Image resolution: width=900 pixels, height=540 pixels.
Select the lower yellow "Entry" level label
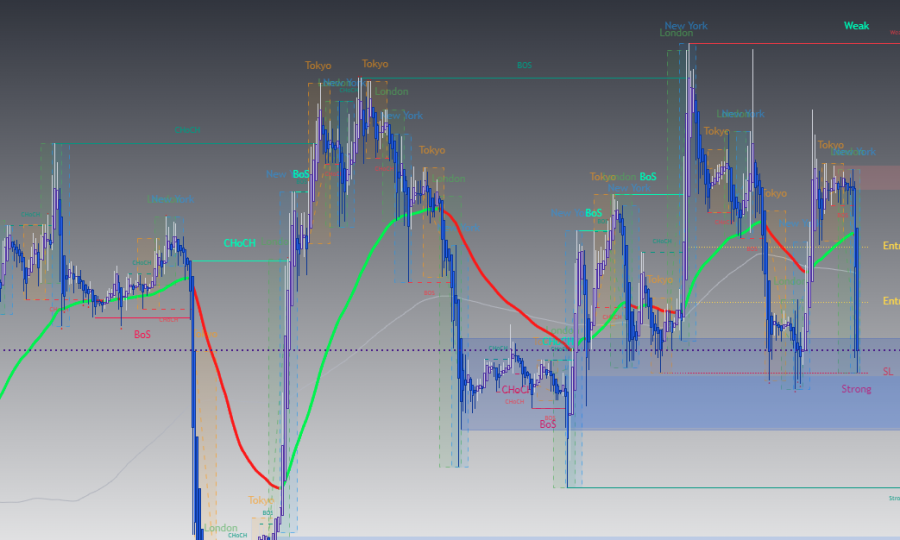(x=889, y=301)
